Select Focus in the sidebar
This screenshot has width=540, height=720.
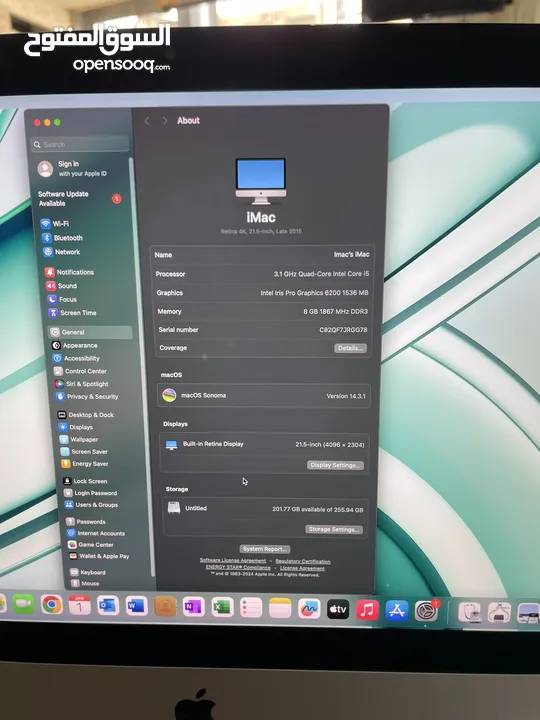62,299
